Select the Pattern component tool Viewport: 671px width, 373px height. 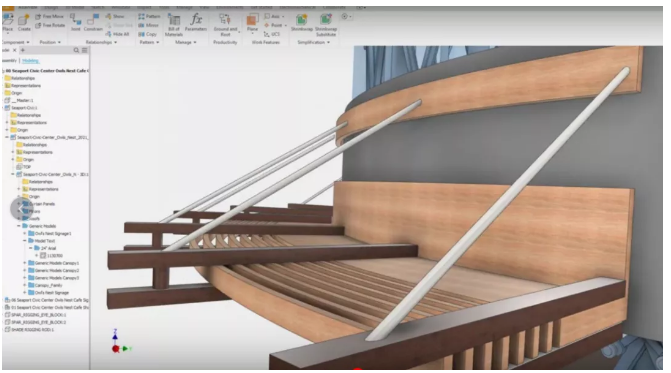(x=149, y=16)
